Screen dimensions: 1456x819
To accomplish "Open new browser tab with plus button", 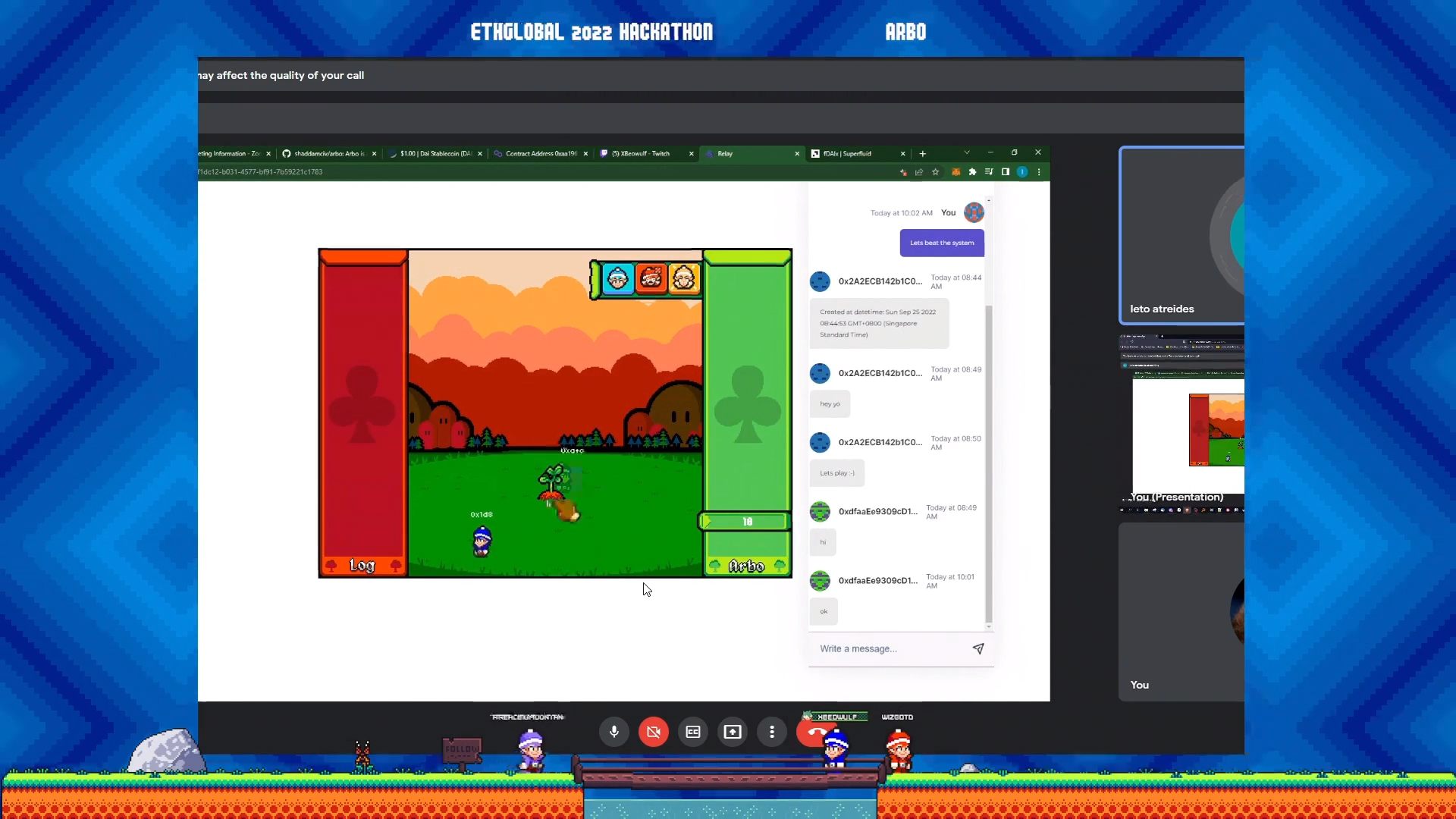I will [923, 153].
